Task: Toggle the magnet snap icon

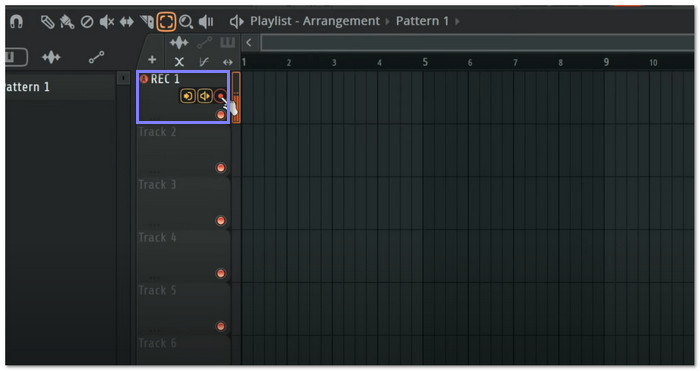Action: point(16,21)
